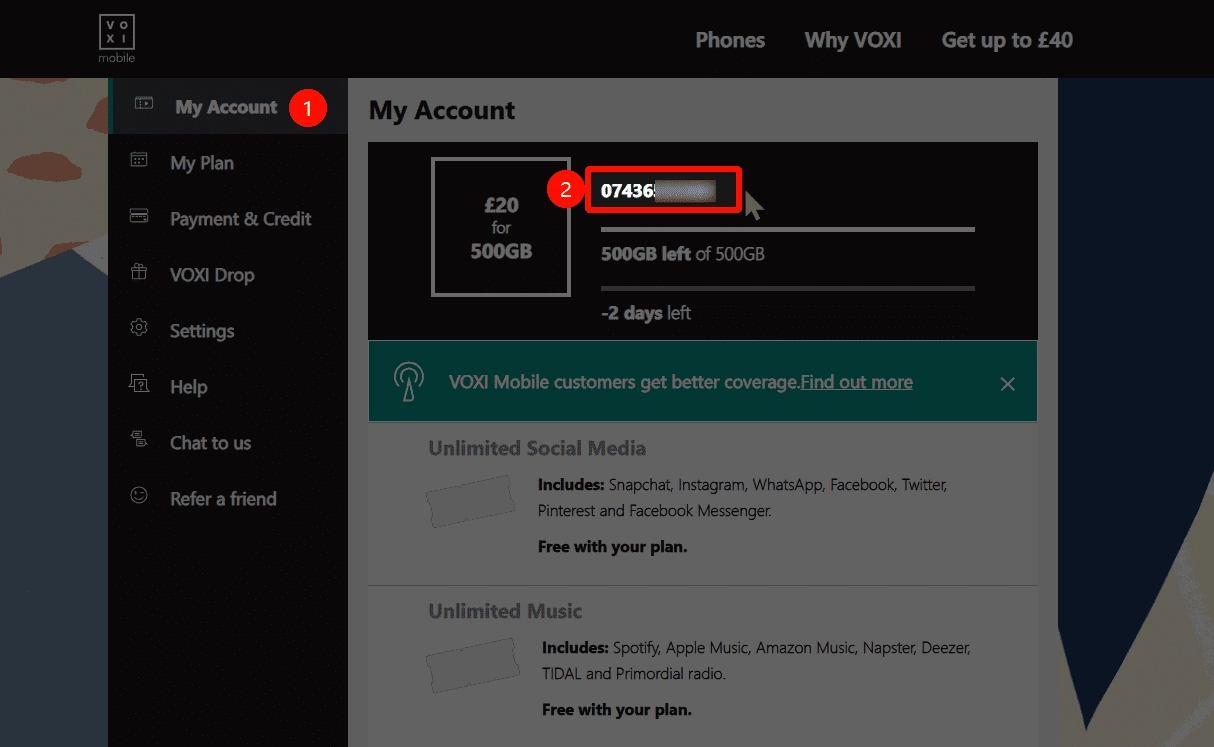The width and height of the screenshot is (1214, 747).
Task: Open the Phones menu in header
Action: (730, 40)
